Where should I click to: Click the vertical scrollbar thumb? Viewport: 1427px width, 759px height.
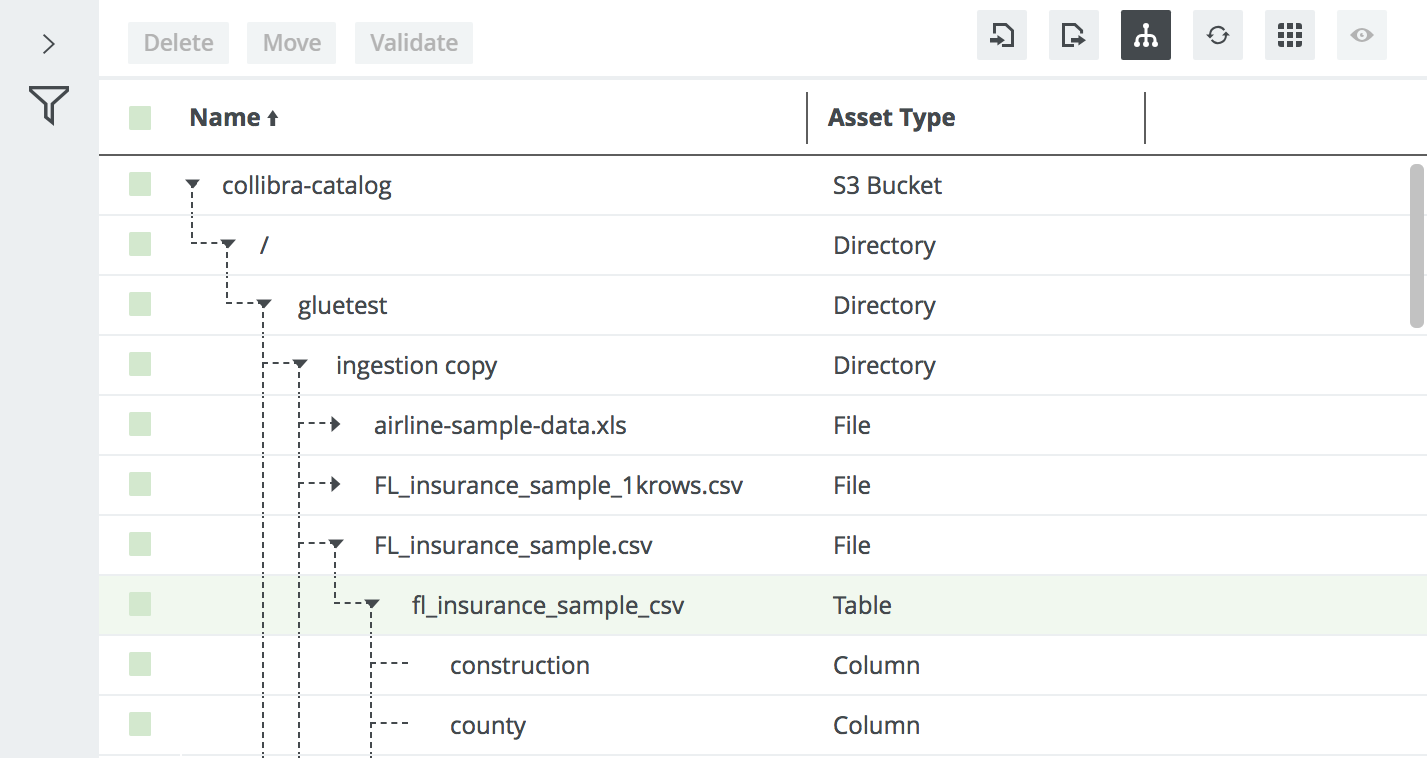click(1416, 245)
